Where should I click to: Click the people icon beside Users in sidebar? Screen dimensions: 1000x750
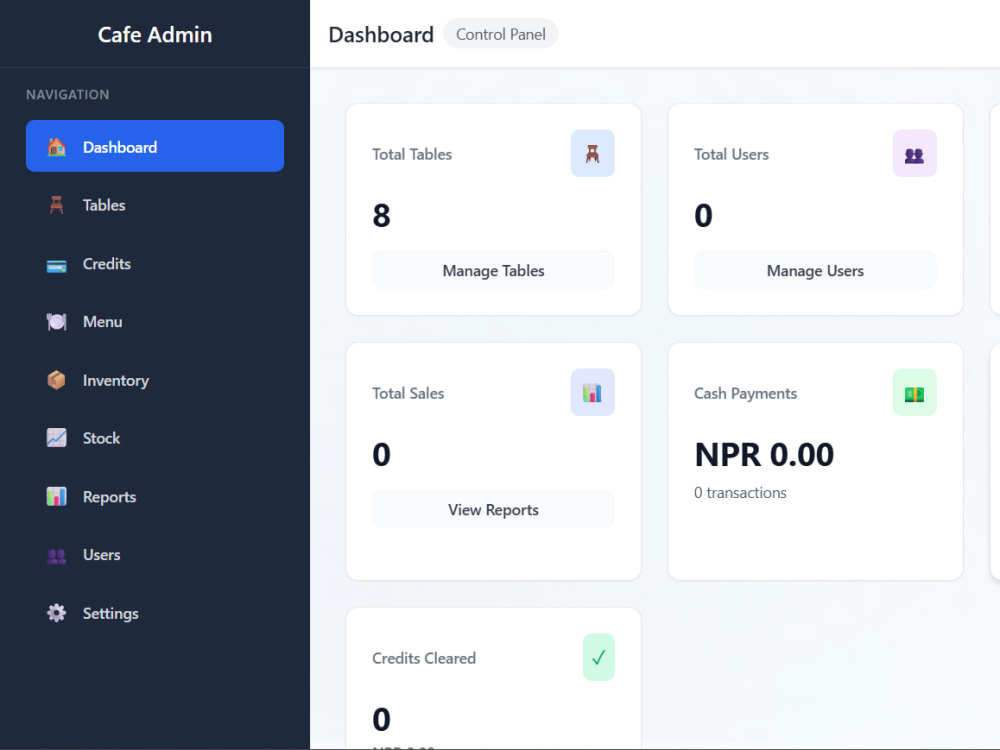tap(56, 556)
